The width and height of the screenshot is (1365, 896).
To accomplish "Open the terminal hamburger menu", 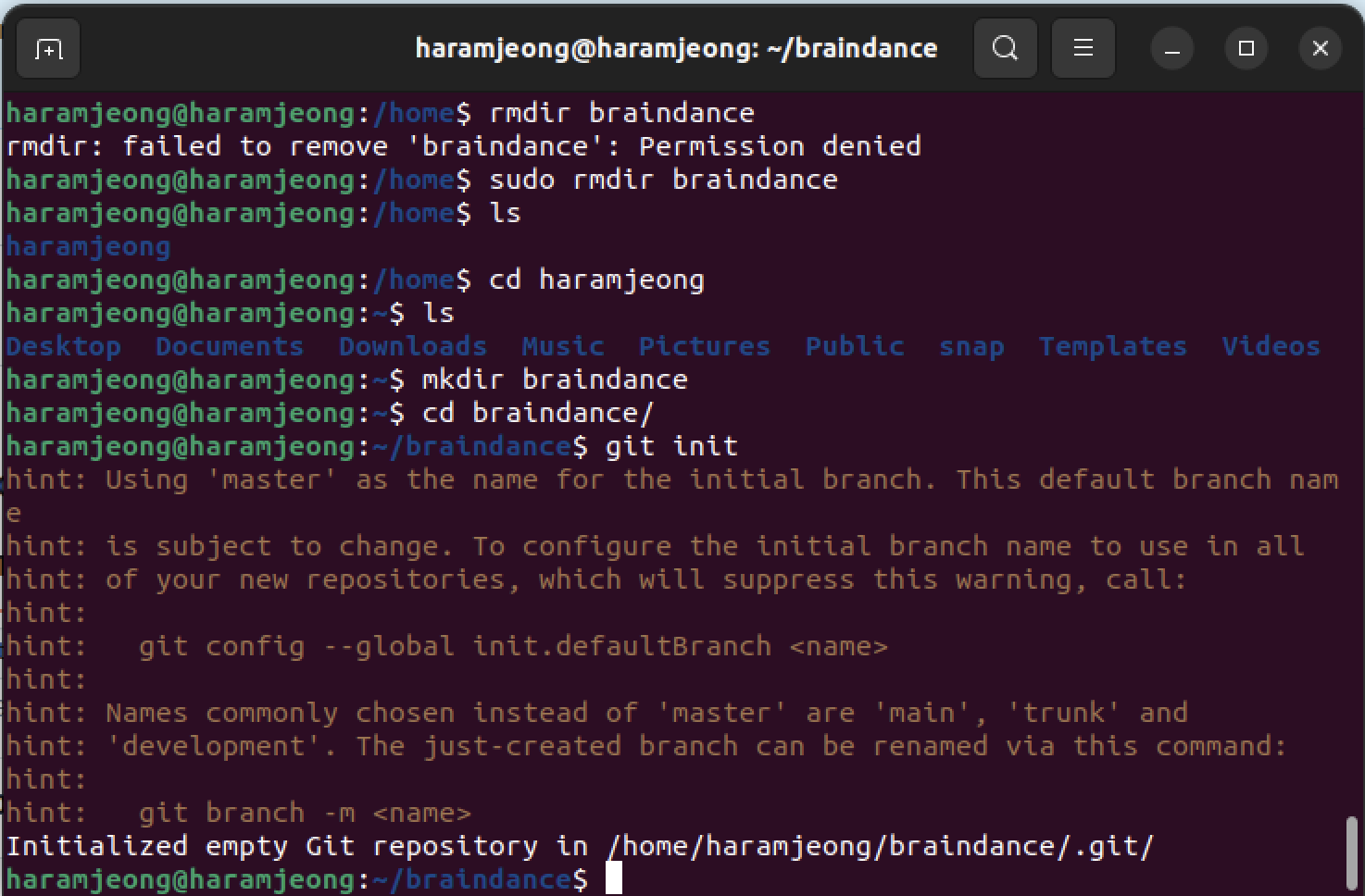I will point(1083,48).
